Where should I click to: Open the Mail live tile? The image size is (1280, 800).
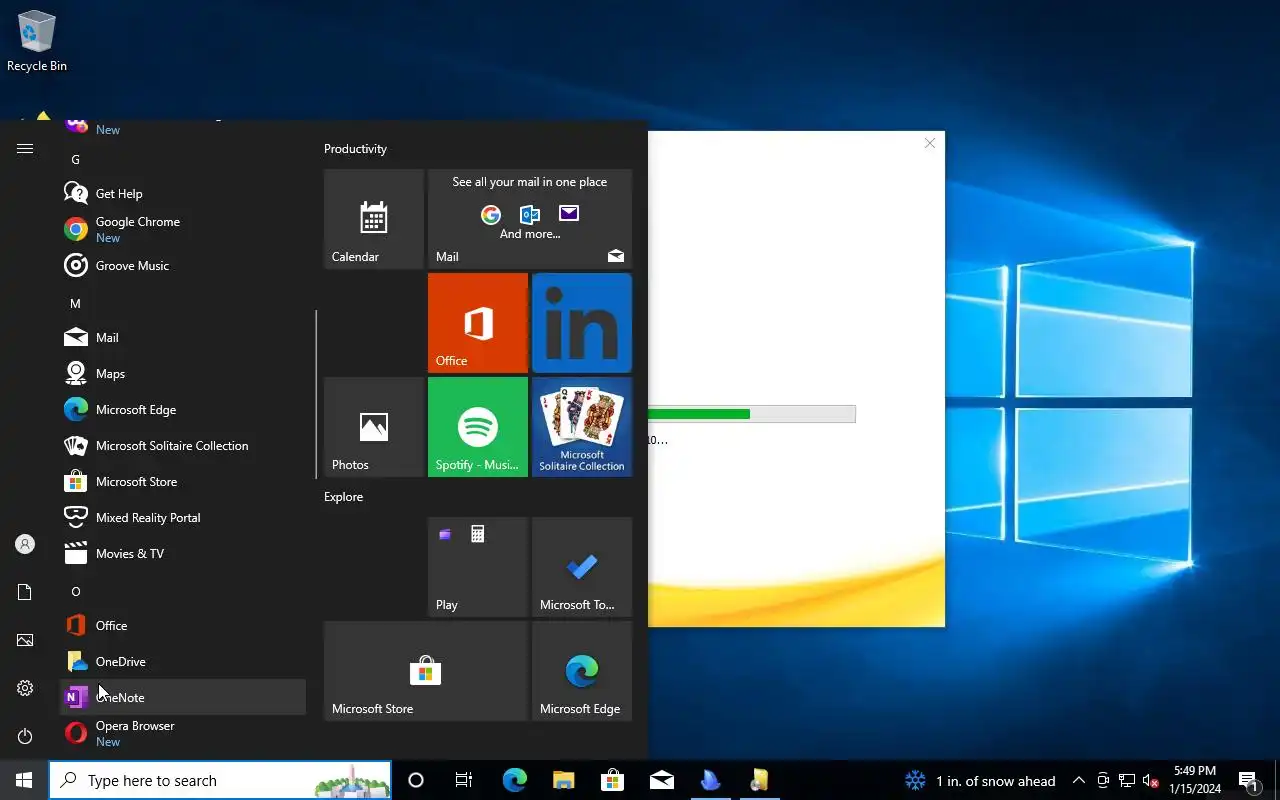pos(530,219)
